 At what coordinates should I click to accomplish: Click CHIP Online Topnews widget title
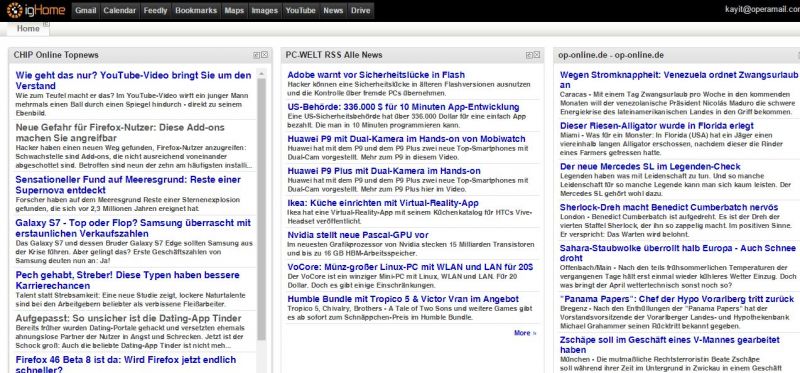tap(56, 55)
